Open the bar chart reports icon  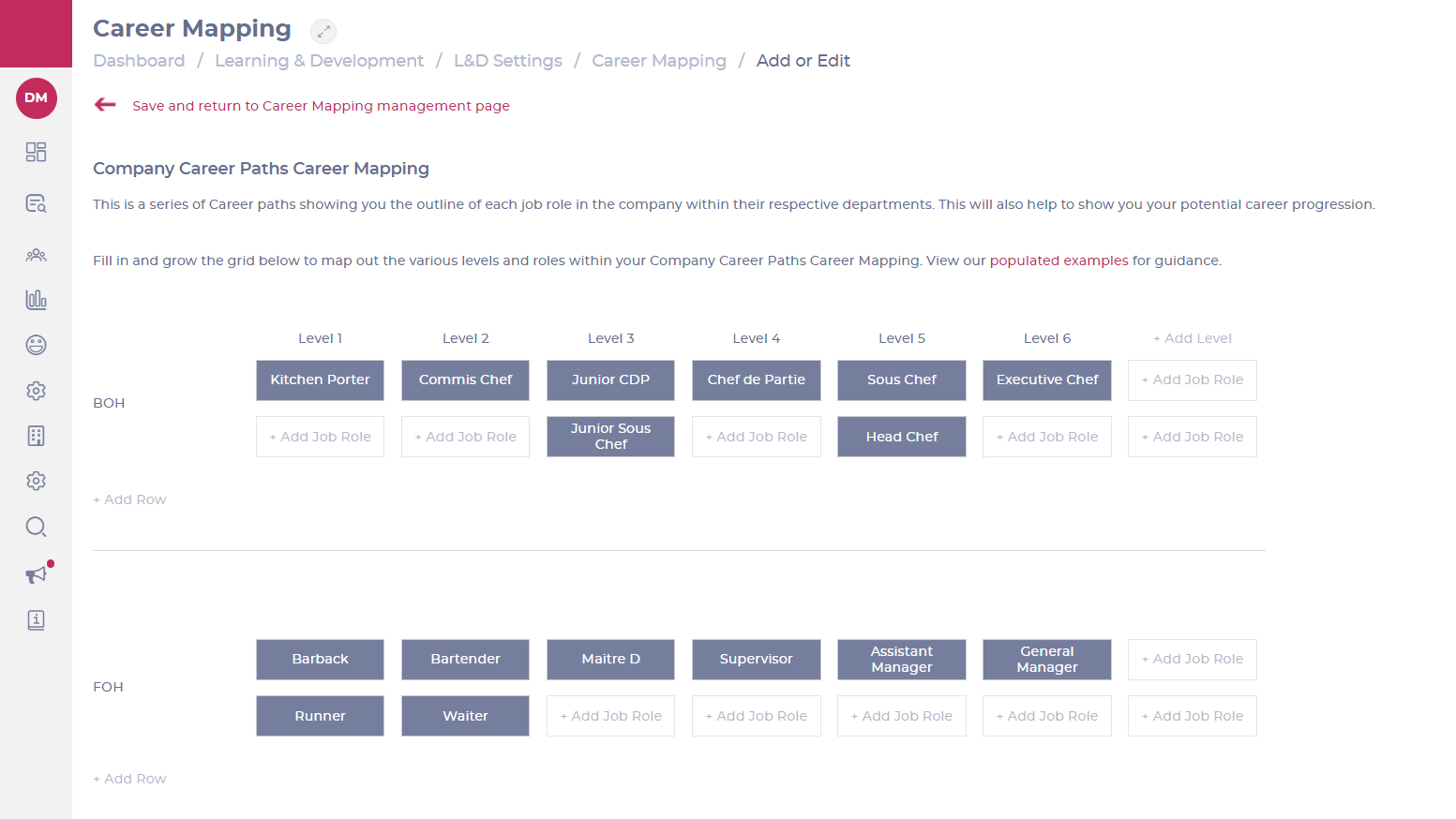(x=36, y=300)
